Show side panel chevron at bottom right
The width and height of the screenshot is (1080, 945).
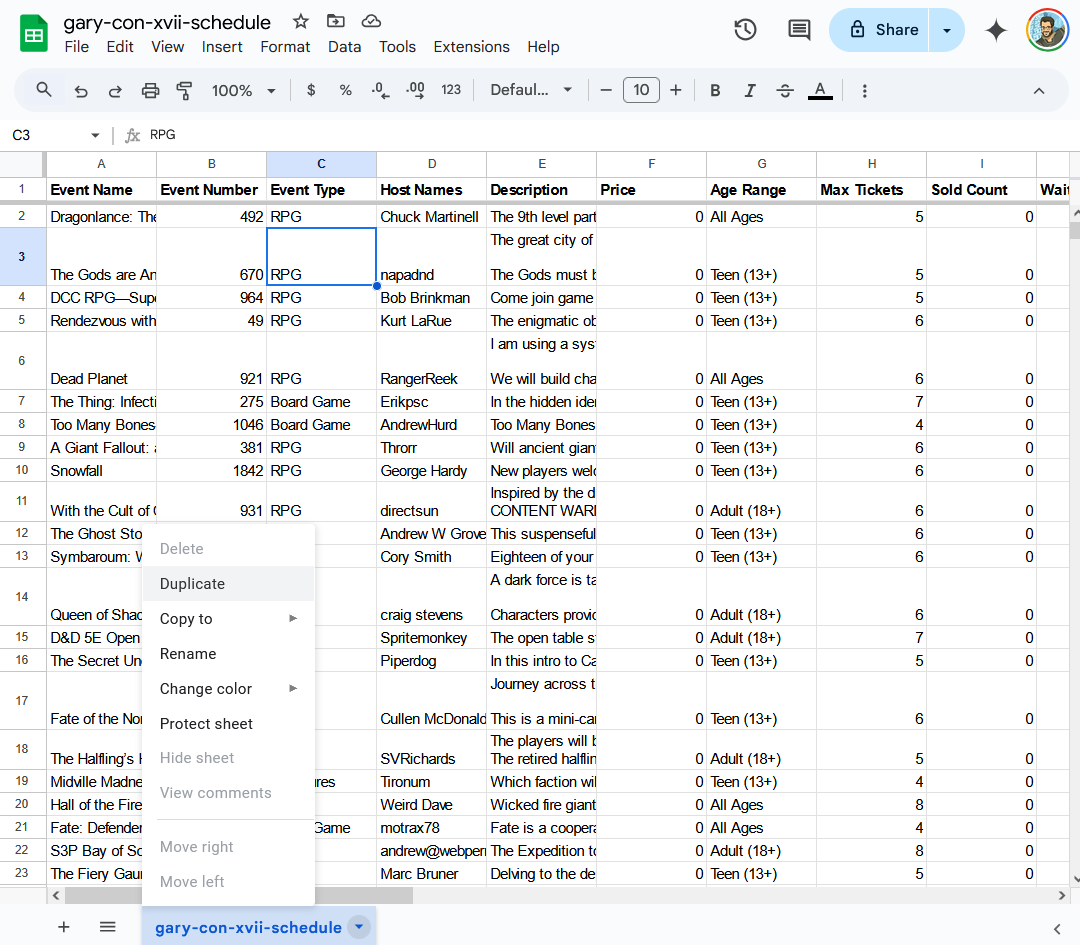(1057, 929)
